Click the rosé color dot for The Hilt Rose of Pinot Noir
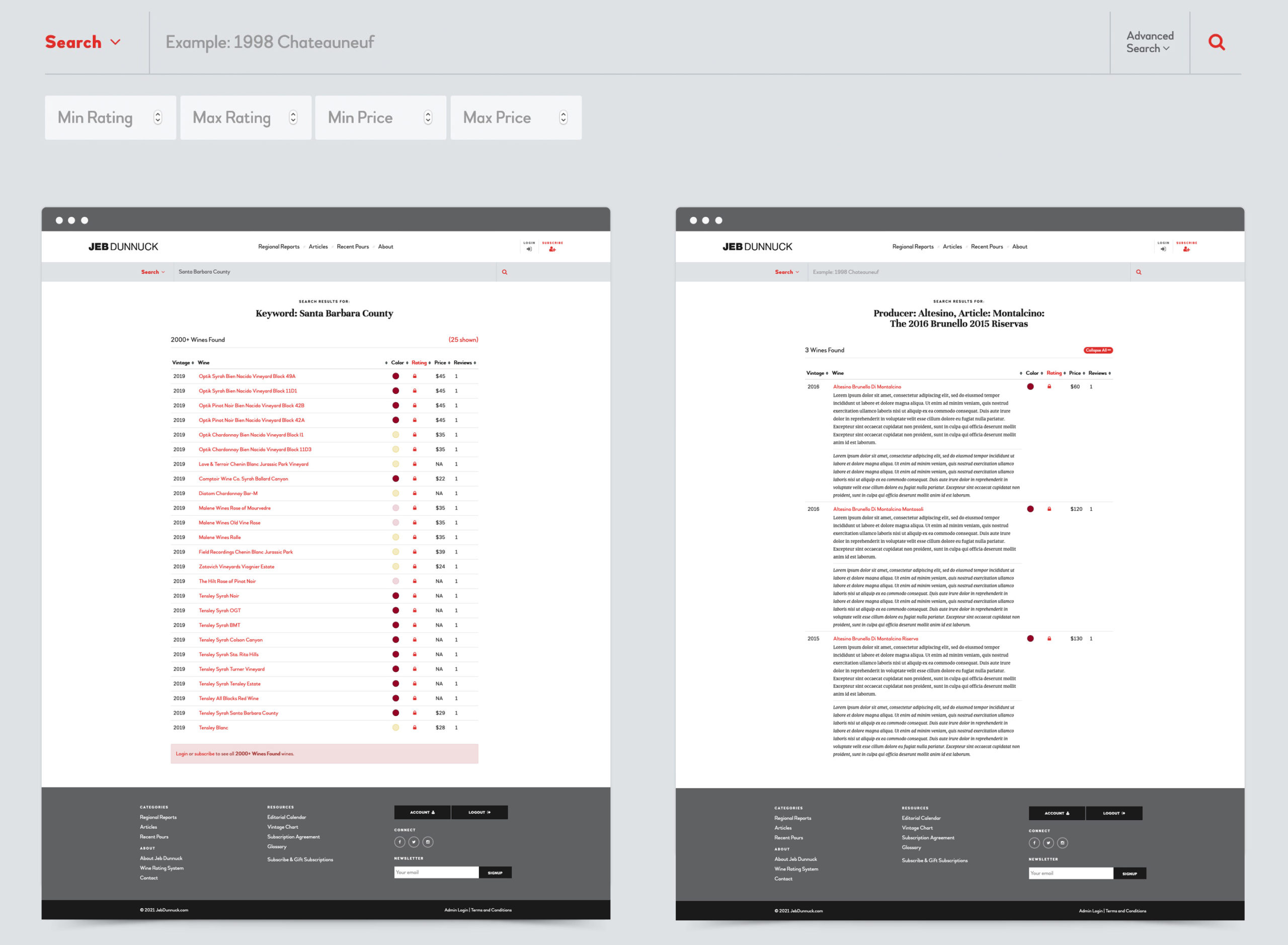 pyautogui.click(x=395, y=581)
